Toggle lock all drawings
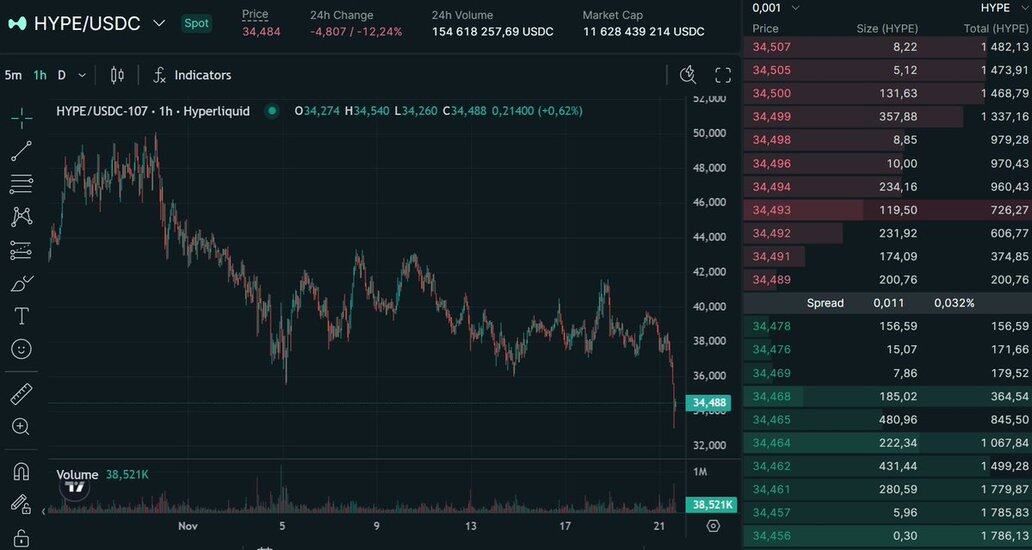The width and height of the screenshot is (1032, 550). click(x=21, y=538)
